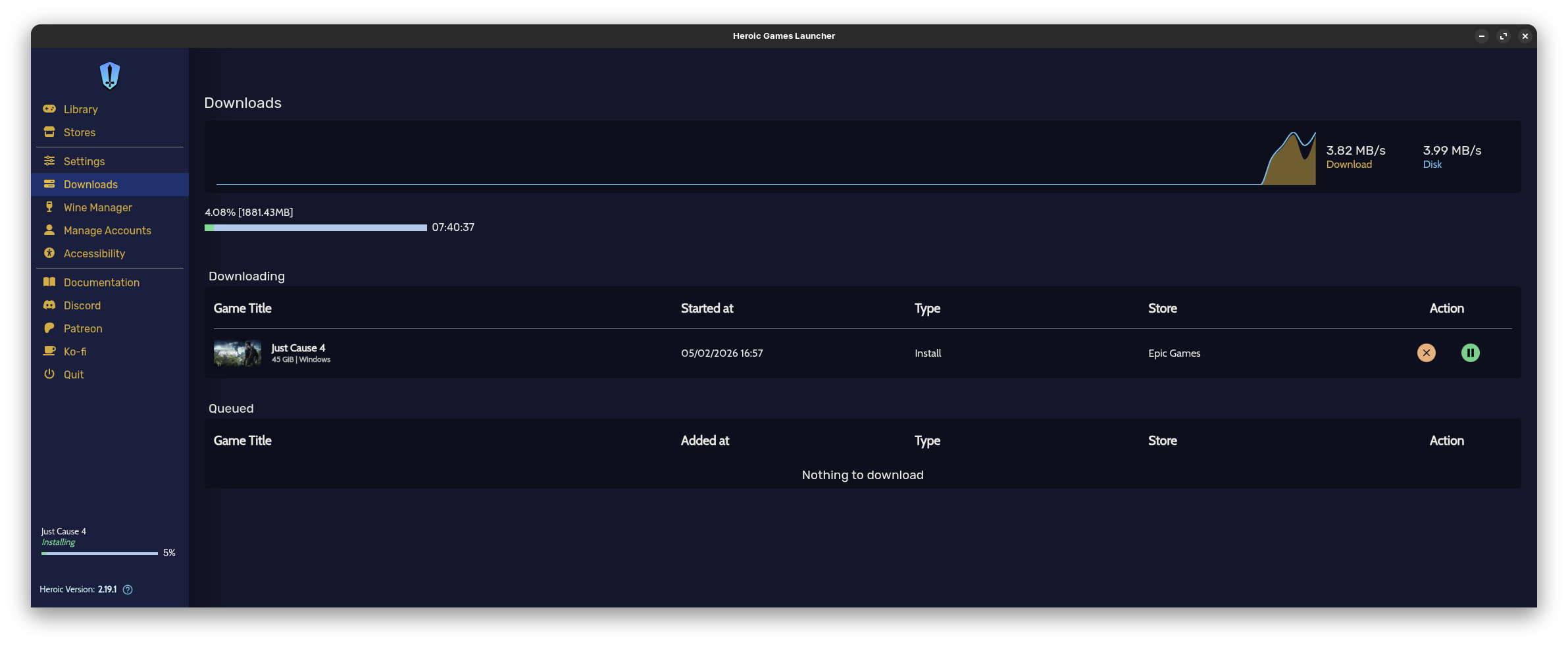Cancel the Just Cause 4 download
This screenshot has height=645, width=1568.
tap(1427, 353)
